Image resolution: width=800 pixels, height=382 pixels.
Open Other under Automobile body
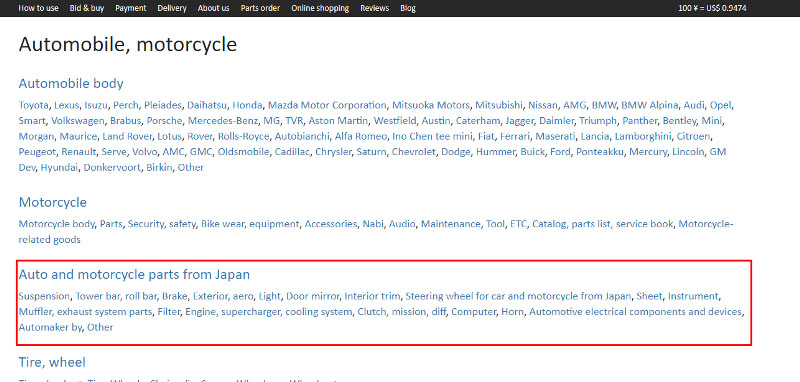pos(191,168)
